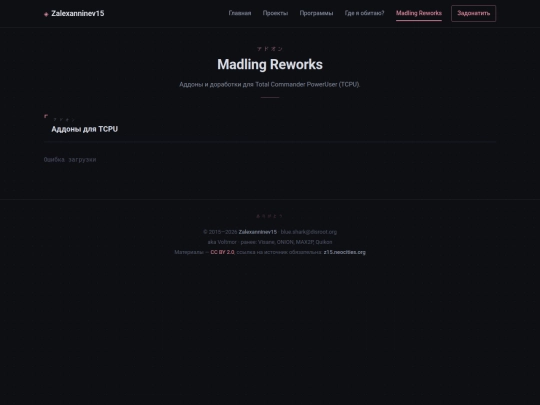Click the Задонатить button
The height and width of the screenshot is (405, 540).
pyautogui.click(x=474, y=13)
